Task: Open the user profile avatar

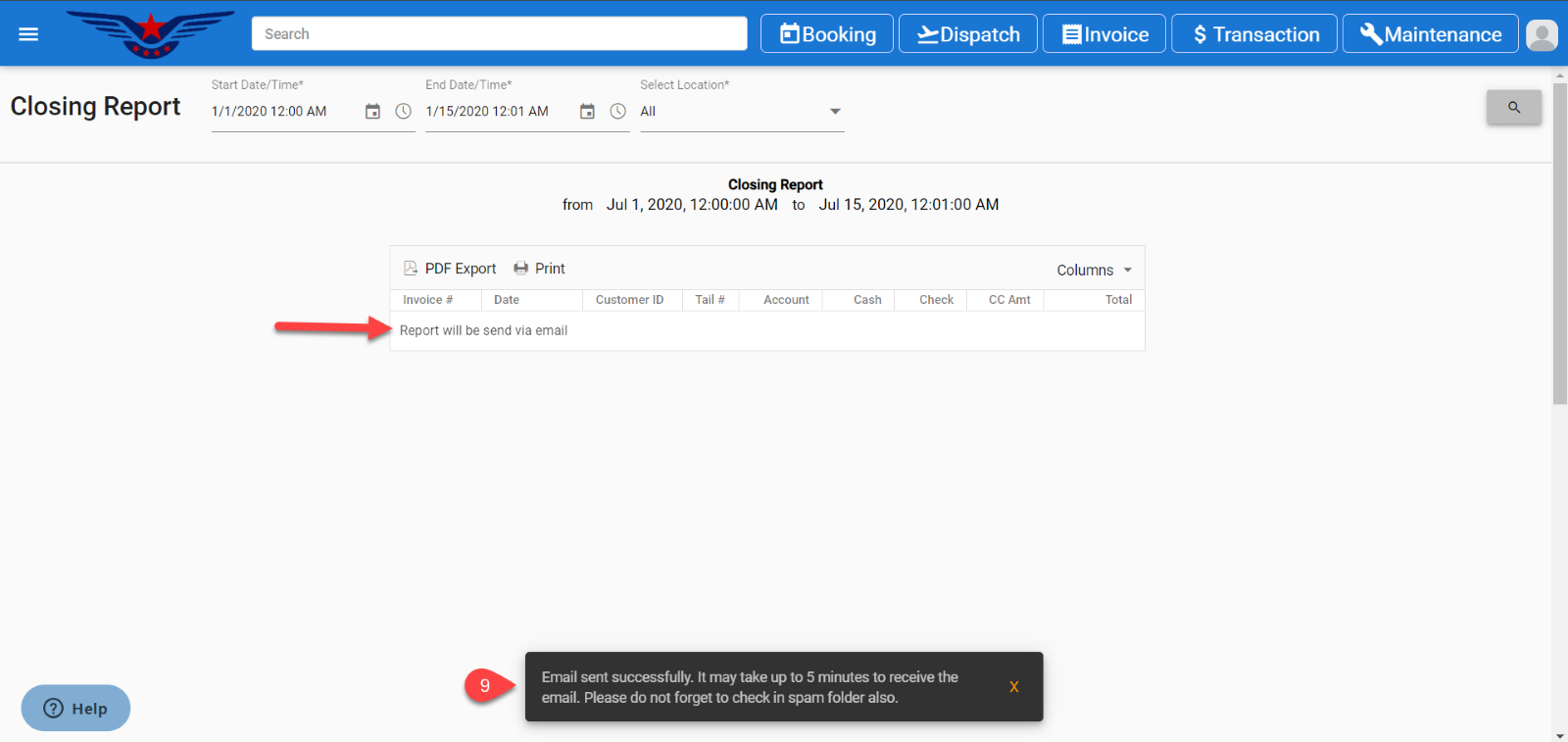Action: click(1542, 35)
